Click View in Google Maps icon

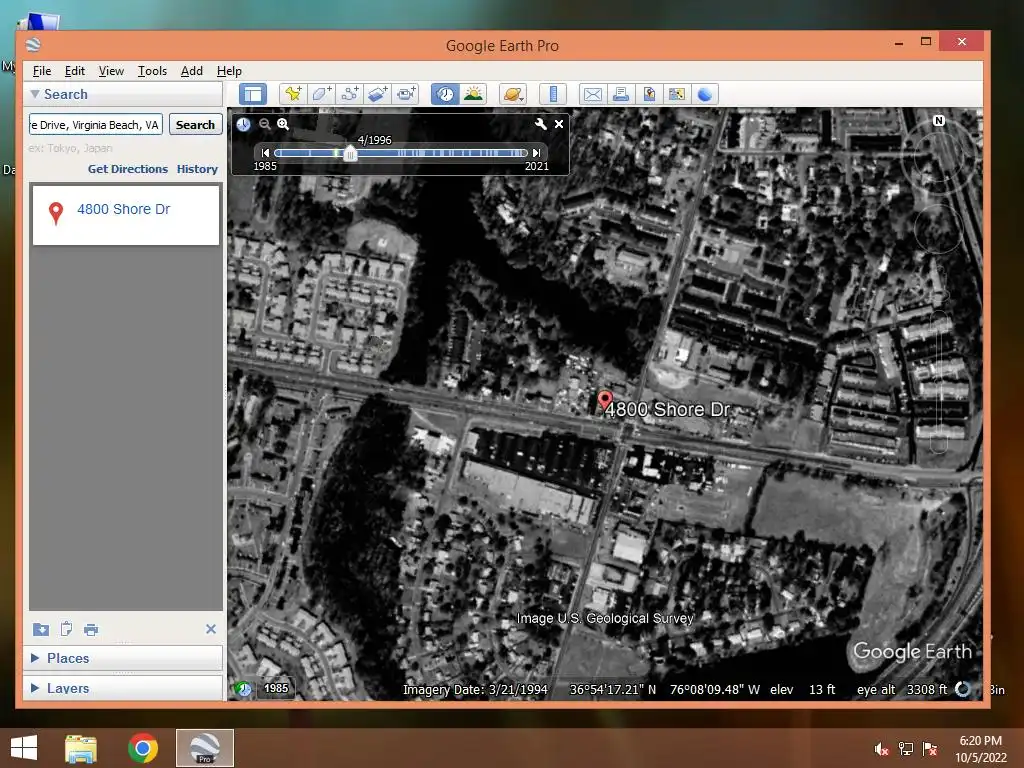click(x=677, y=94)
